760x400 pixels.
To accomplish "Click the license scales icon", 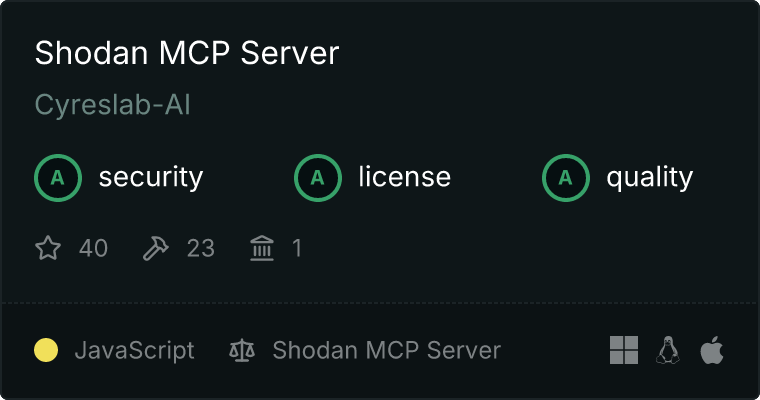I will tap(242, 350).
